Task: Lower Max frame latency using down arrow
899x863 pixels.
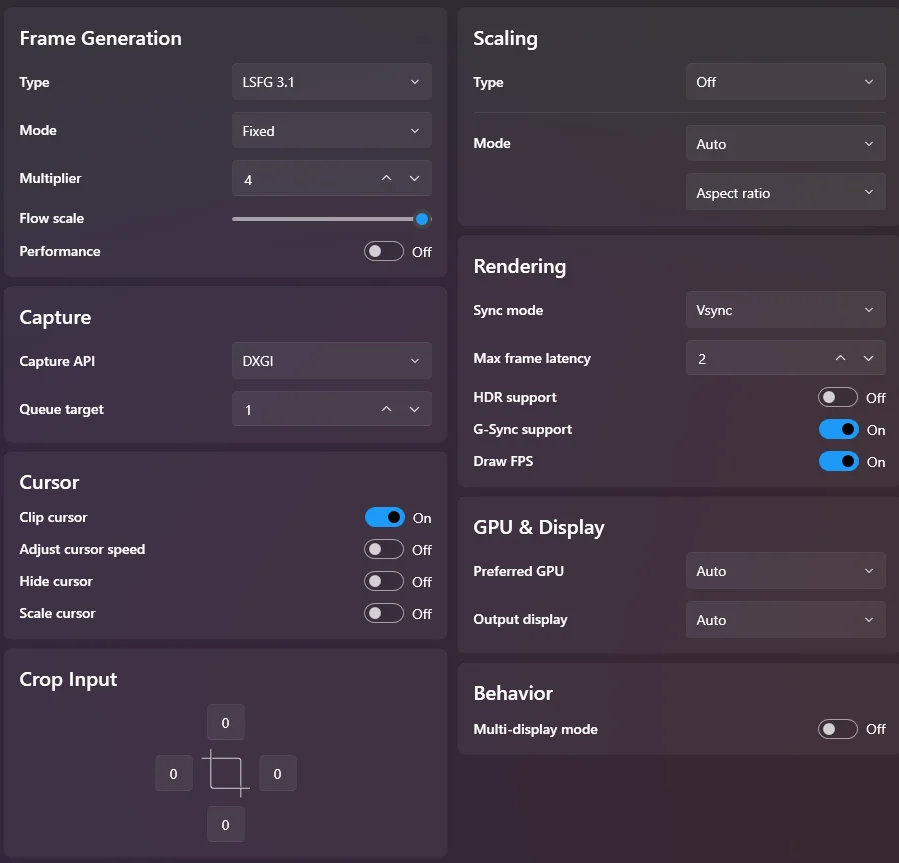Action: [869, 358]
